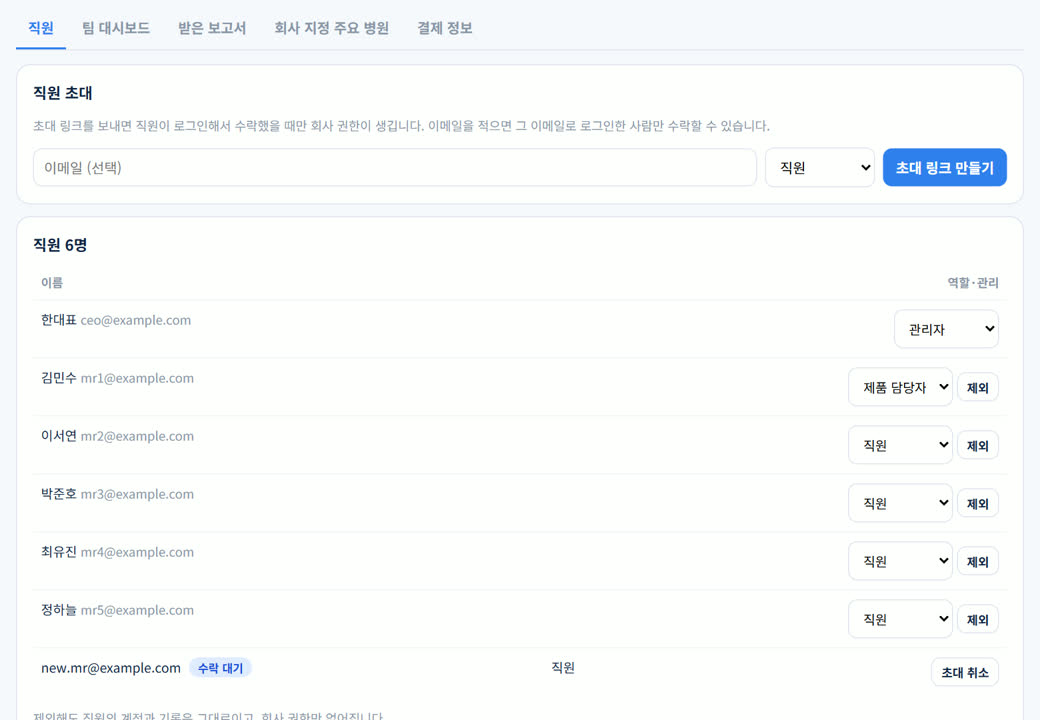
Task: Open the 받은 보고서 tab
Action: tap(212, 28)
